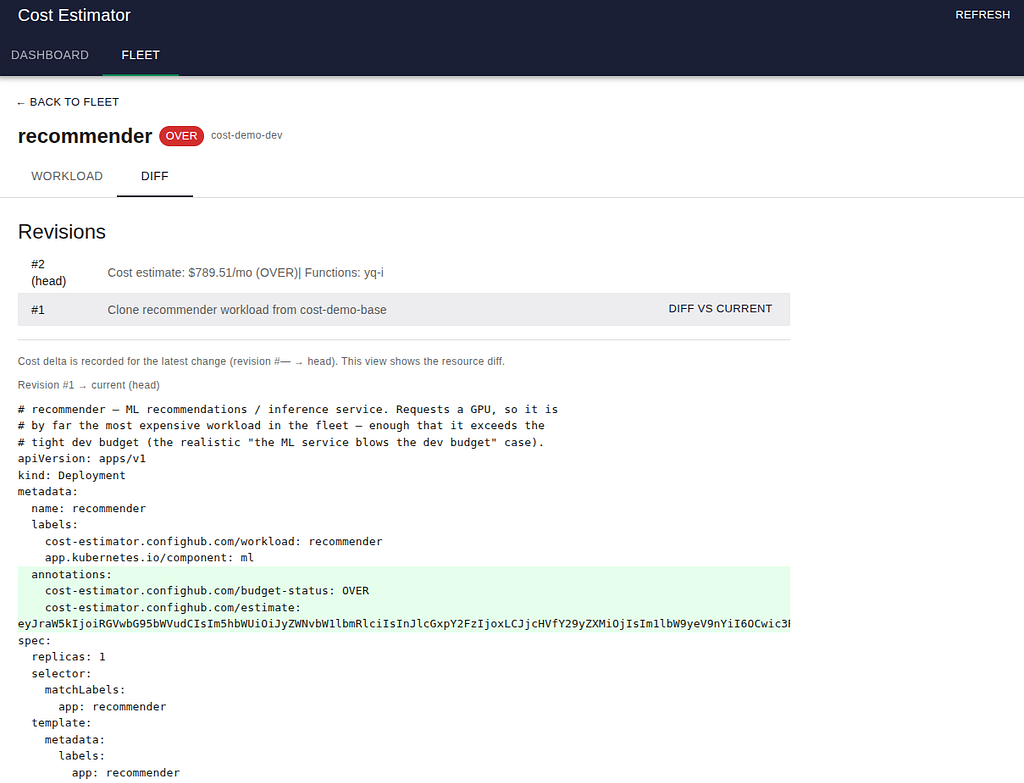Click the "kind: Deployment" line

point(72,475)
